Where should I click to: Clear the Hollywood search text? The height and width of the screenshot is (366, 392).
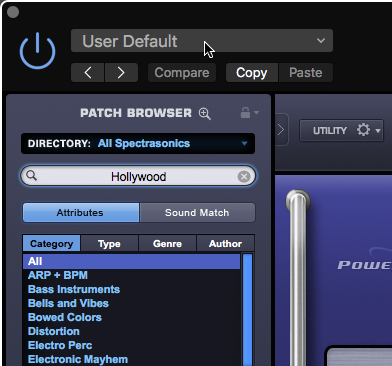pos(244,176)
